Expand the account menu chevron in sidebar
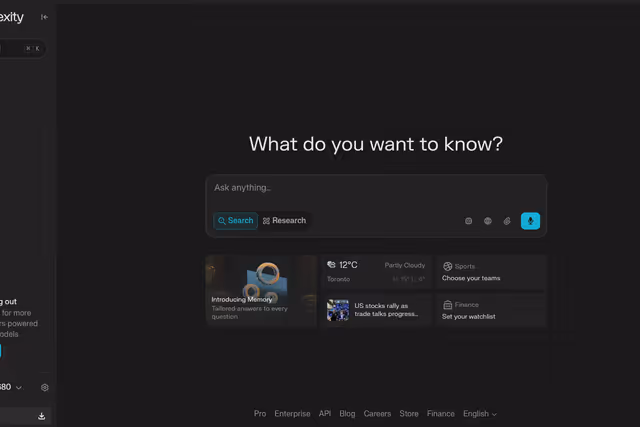640x427 pixels. click(x=19, y=387)
